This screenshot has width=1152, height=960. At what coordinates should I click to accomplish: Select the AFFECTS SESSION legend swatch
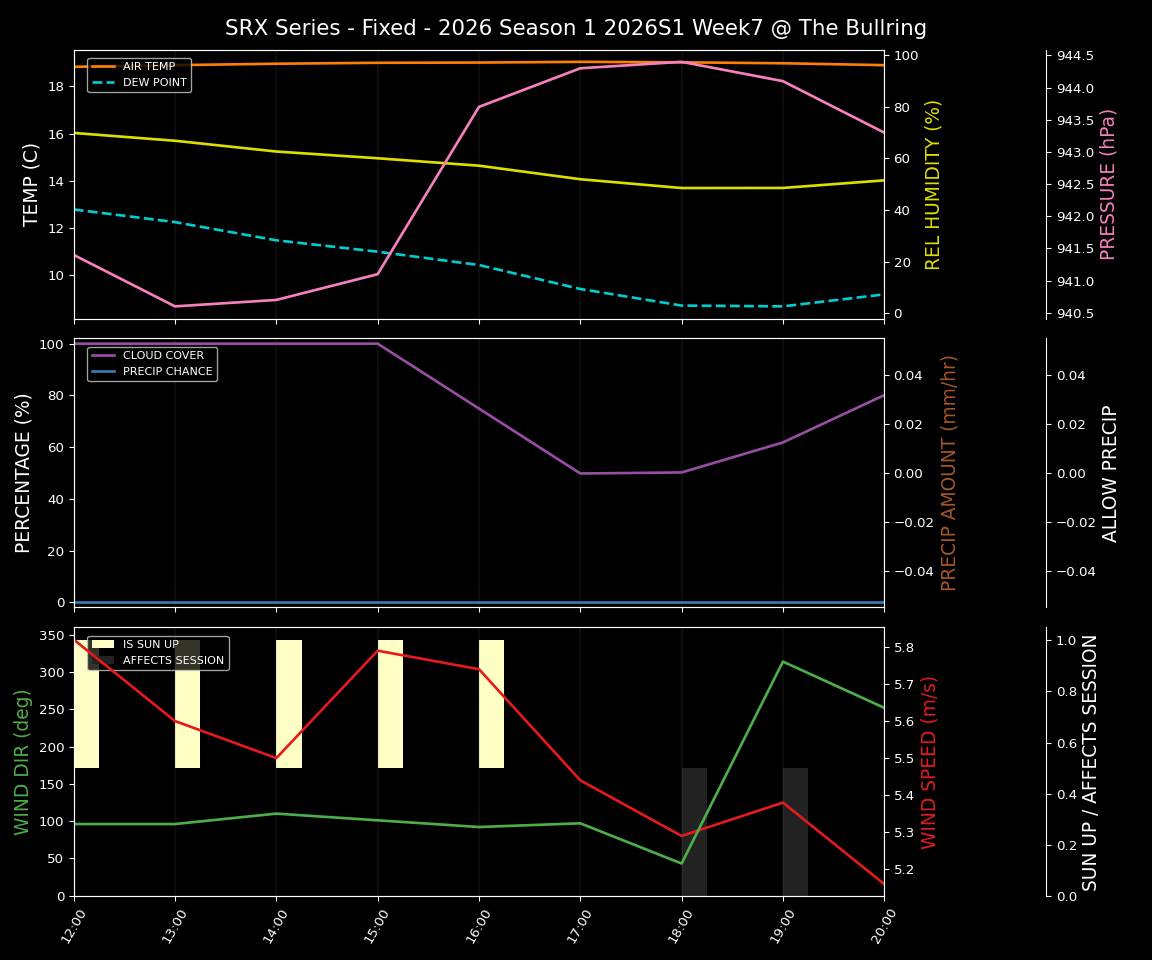point(105,660)
